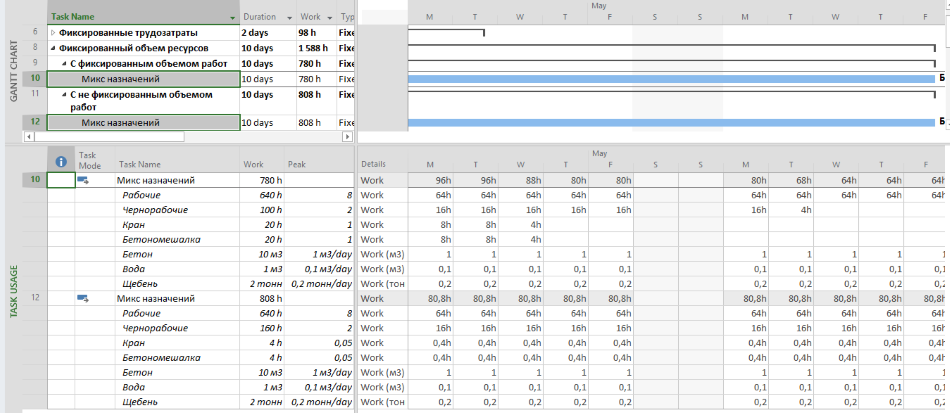Click the Бетон assignment under task 10

[135, 254]
